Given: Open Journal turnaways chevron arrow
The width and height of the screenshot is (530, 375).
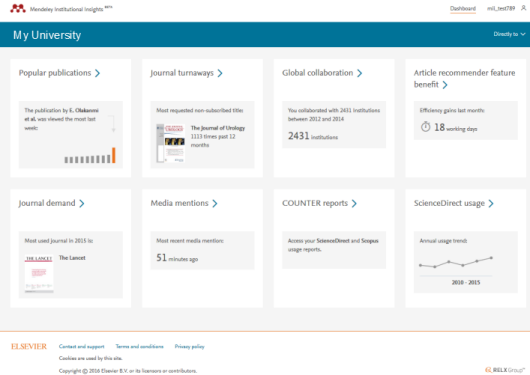Looking at the screenshot, I should point(220,73).
